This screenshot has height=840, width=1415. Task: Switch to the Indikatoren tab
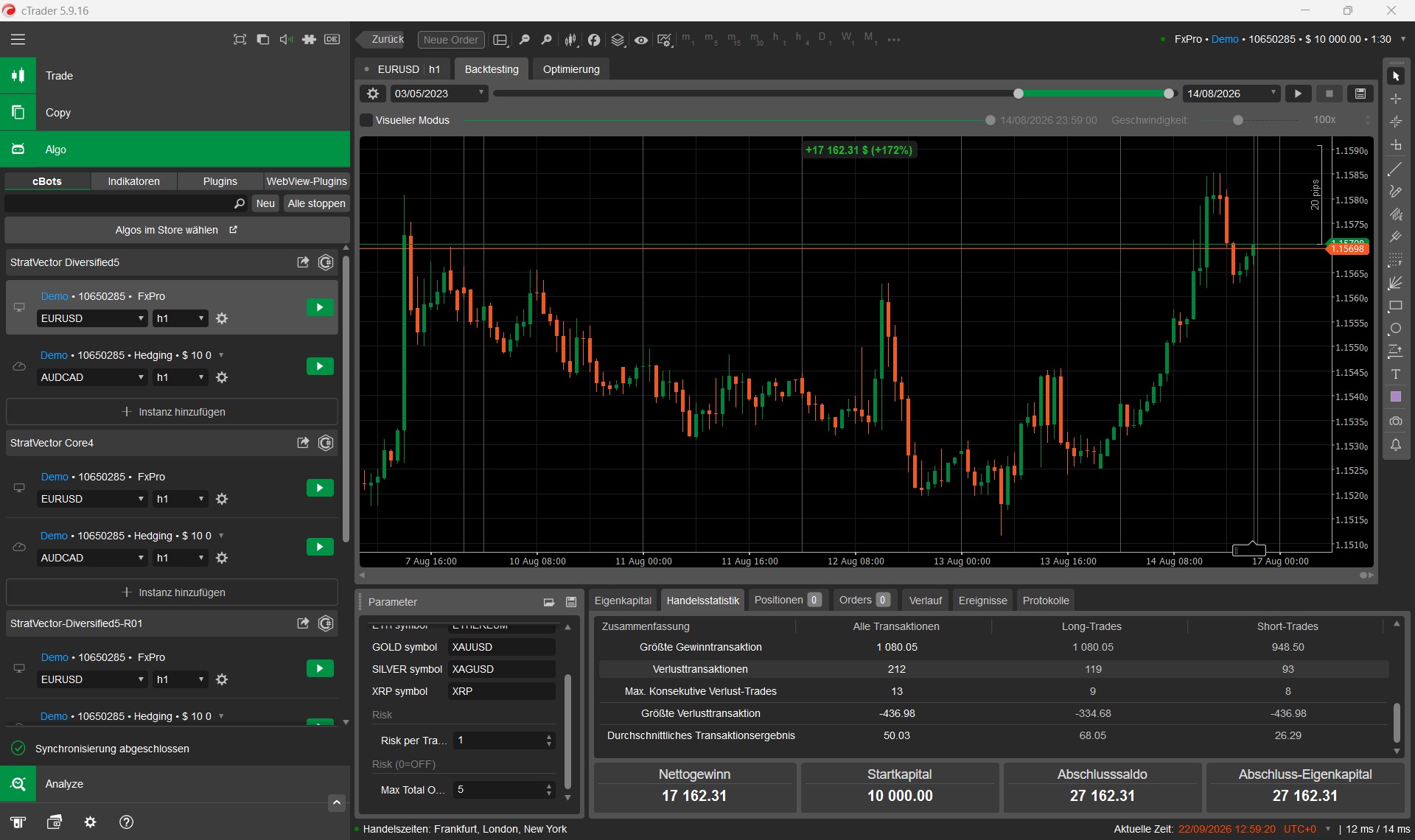point(133,181)
